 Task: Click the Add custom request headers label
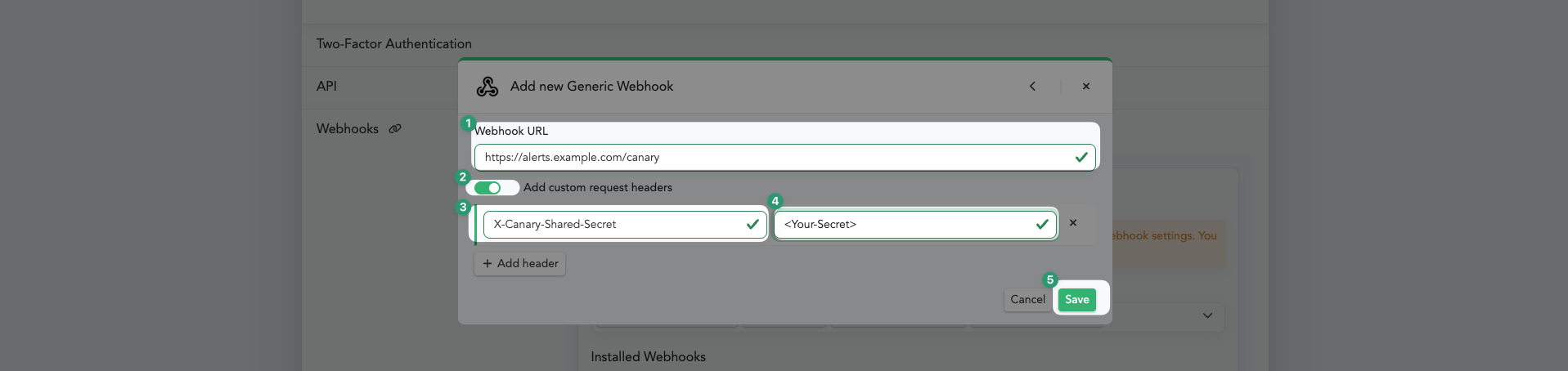pos(598,188)
